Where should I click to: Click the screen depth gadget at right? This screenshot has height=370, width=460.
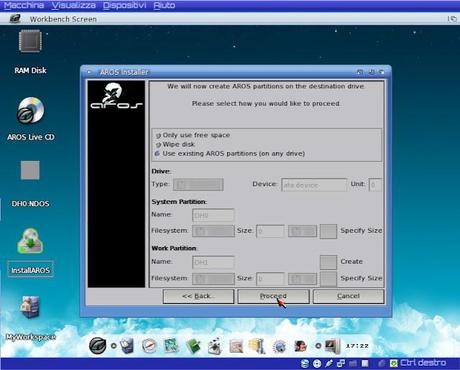click(x=452, y=19)
